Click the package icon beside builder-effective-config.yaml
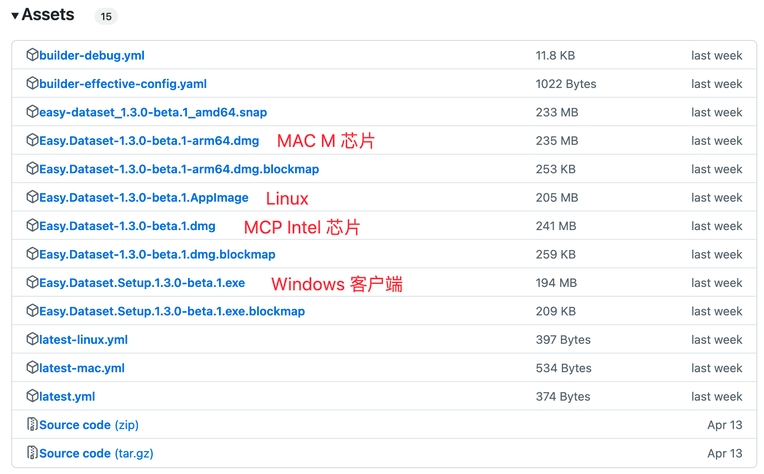764x474 pixels. [x=32, y=84]
